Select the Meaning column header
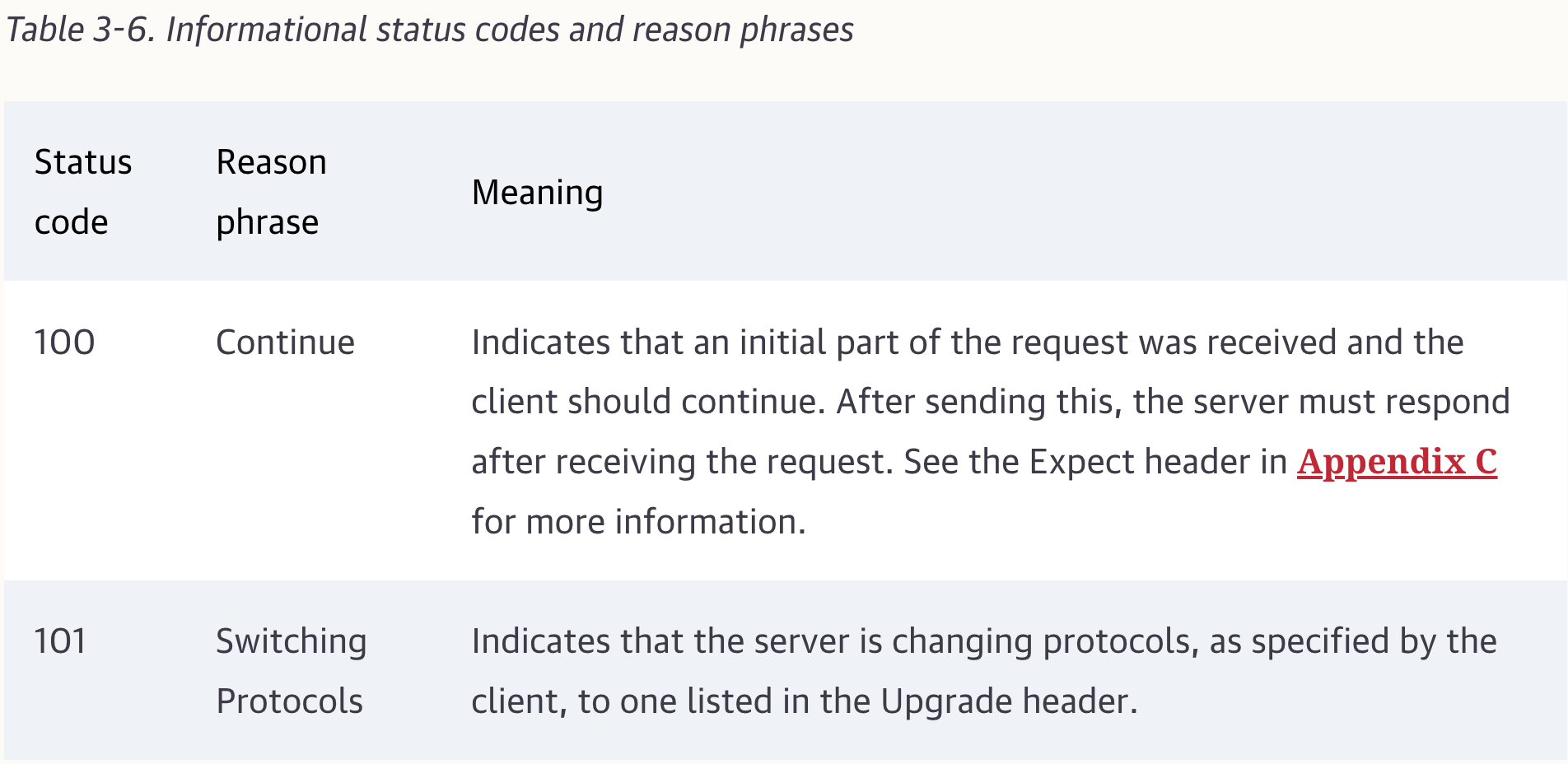This screenshot has width=1568, height=764. pyautogui.click(x=537, y=193)
